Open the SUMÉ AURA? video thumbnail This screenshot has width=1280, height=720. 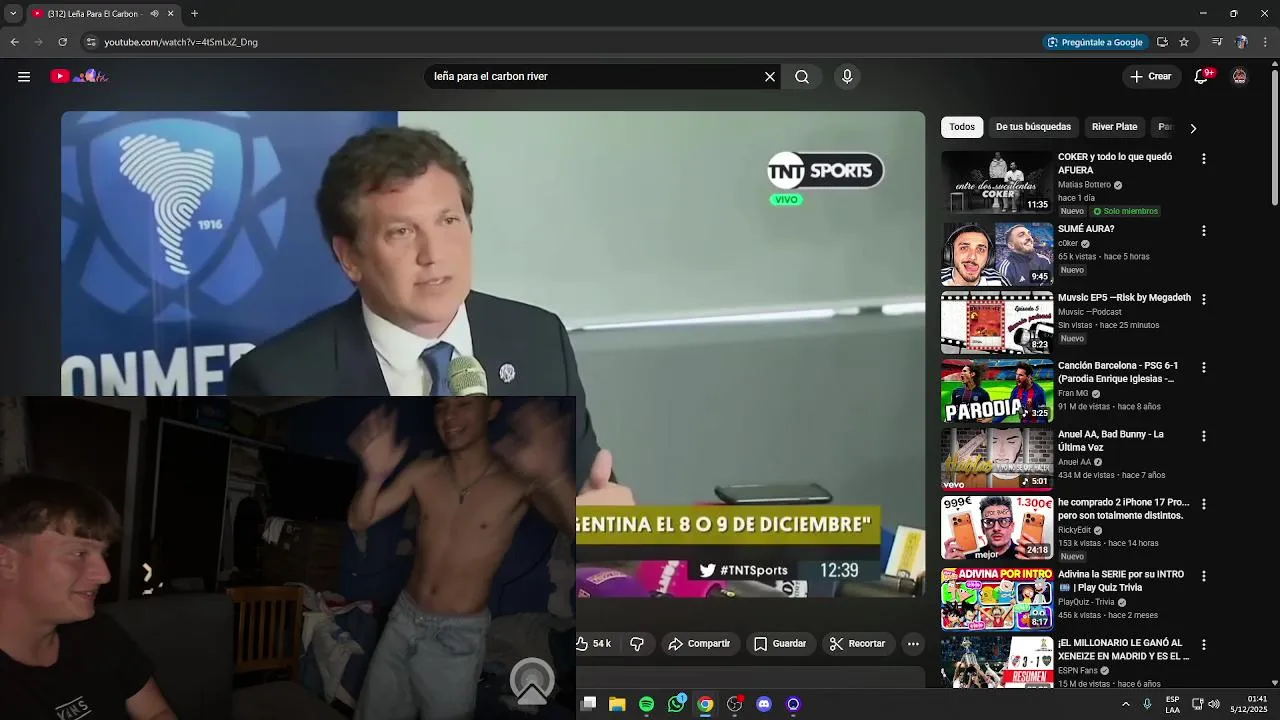[997, 254]
